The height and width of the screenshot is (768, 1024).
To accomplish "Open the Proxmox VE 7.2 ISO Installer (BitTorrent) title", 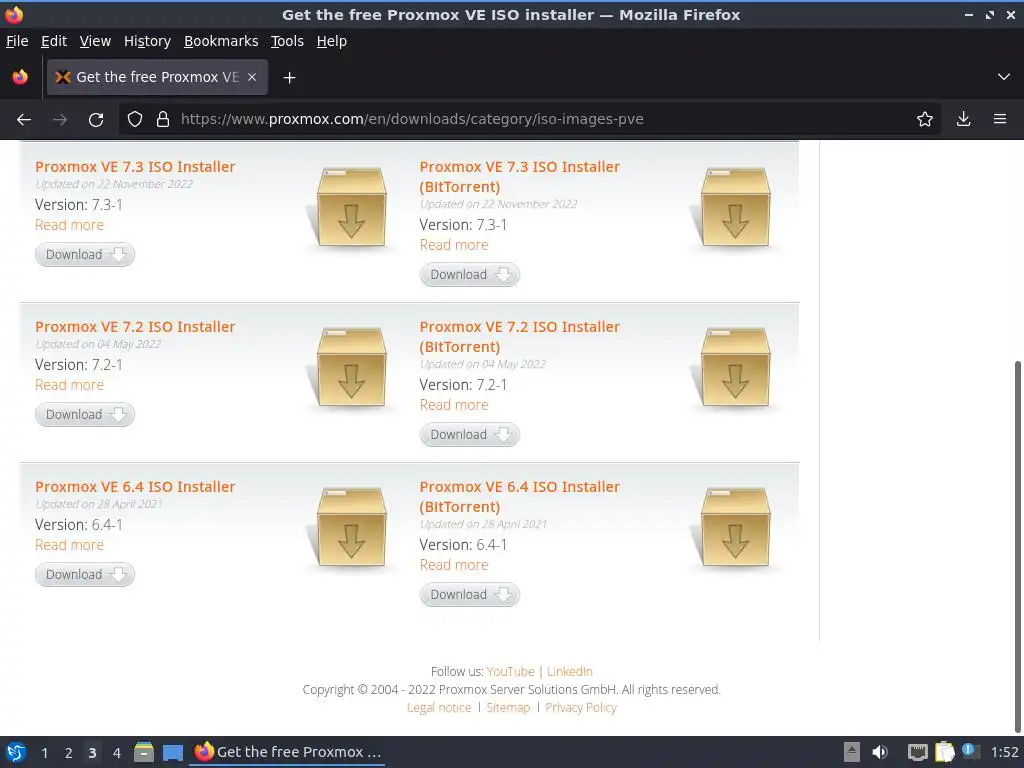I will tap(519, 337).
